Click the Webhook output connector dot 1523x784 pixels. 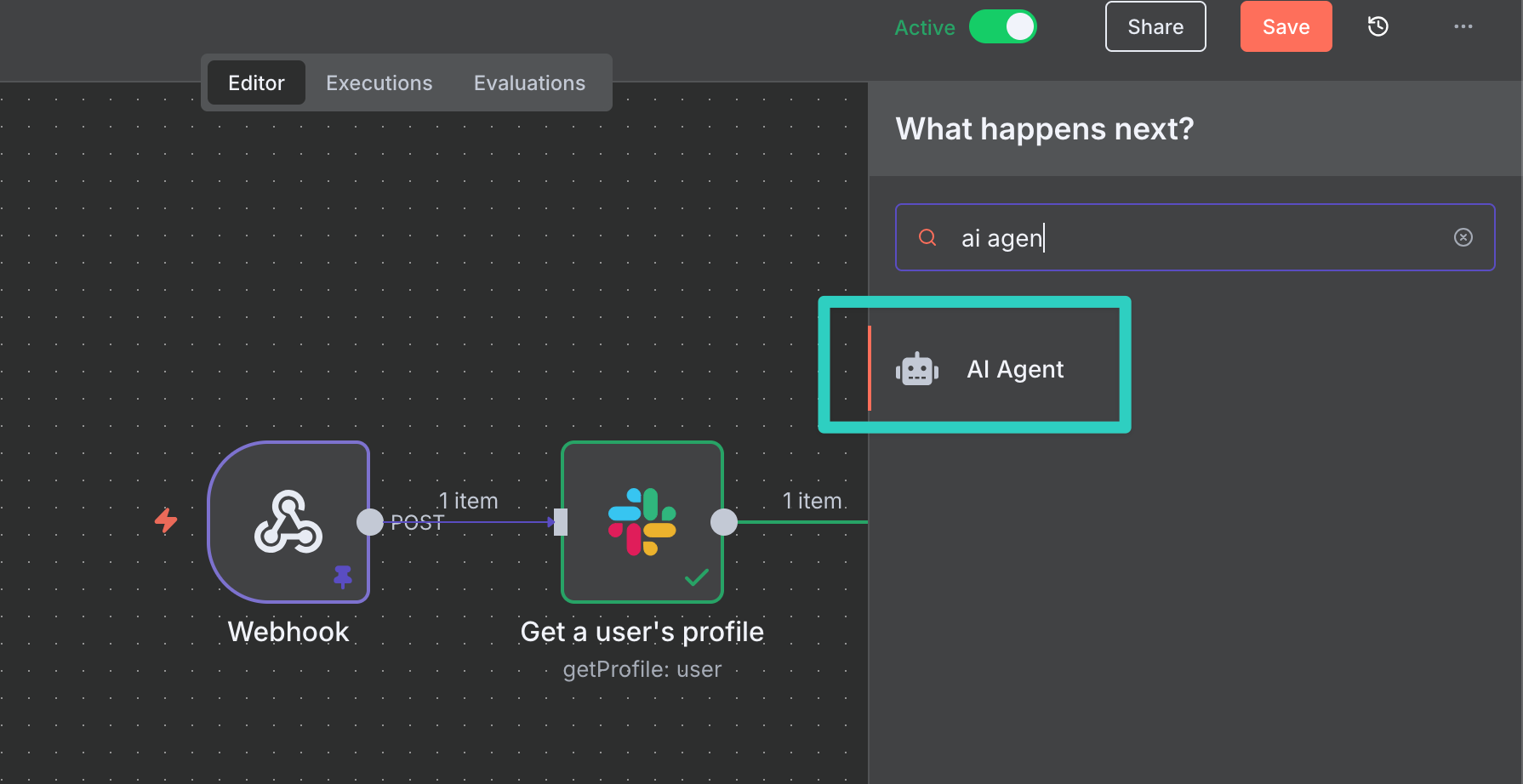tap(370, 522)
